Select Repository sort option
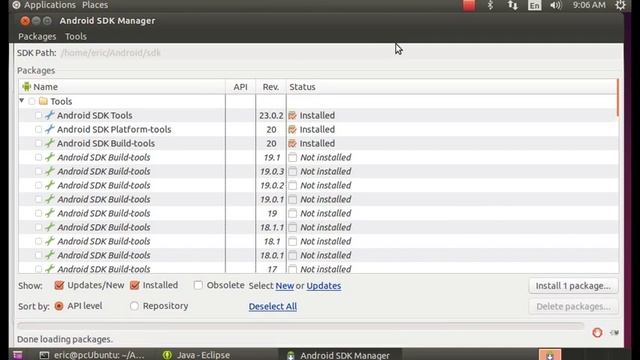 pyautogui.click(x=134, y=306)
